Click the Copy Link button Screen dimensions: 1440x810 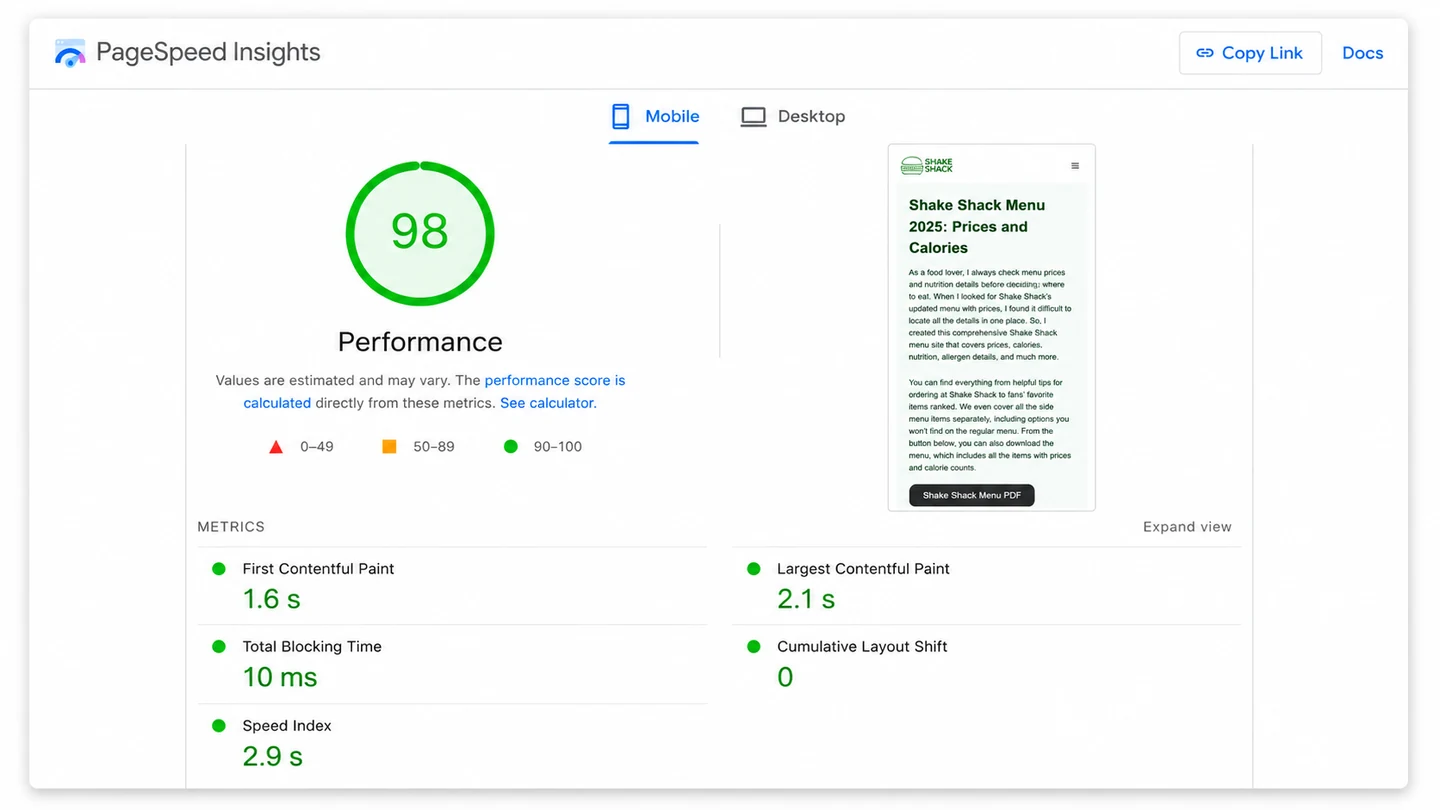pyautogui.click(x=1250, y=53)
